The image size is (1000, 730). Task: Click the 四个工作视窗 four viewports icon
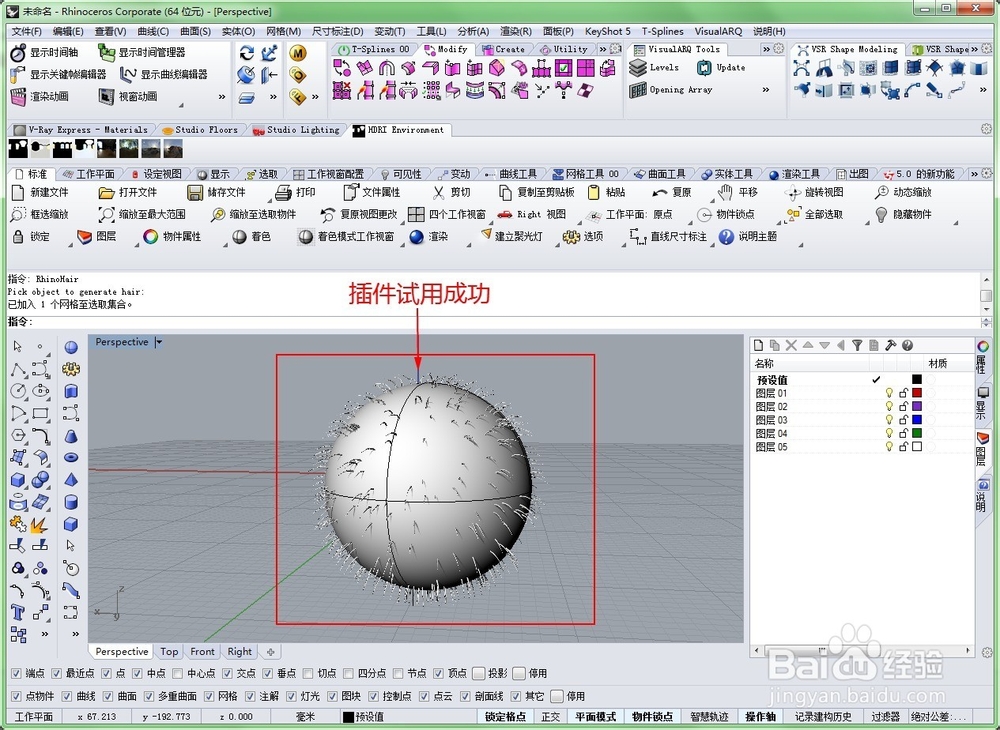tap(416, 214)
